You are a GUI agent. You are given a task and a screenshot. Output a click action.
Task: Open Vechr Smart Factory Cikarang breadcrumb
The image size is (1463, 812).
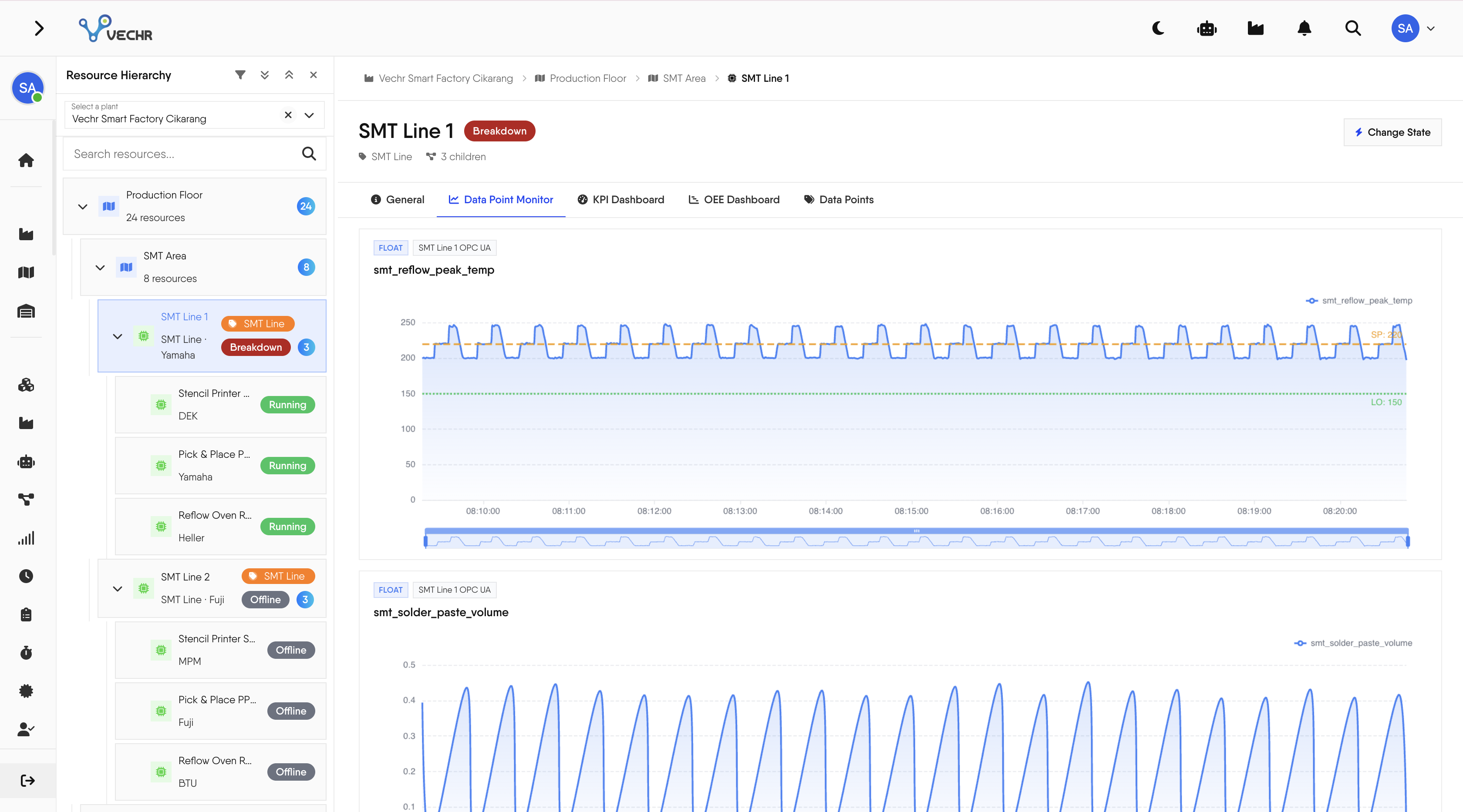[438, 78]
